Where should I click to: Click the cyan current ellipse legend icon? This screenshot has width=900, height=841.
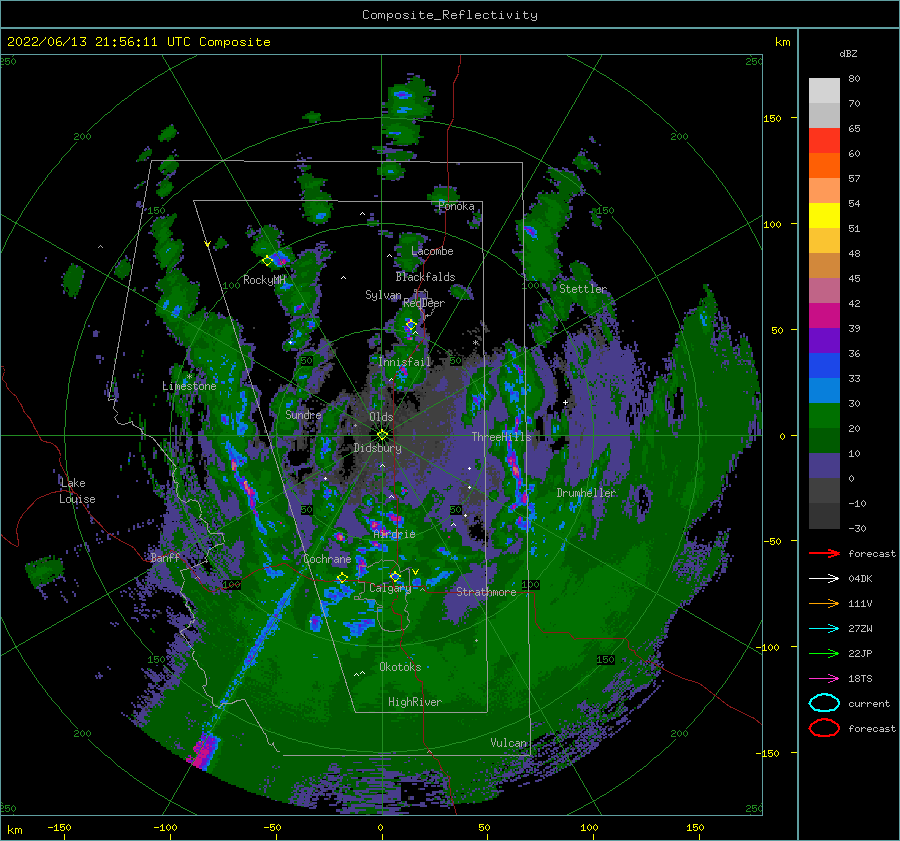click(824, 703)
